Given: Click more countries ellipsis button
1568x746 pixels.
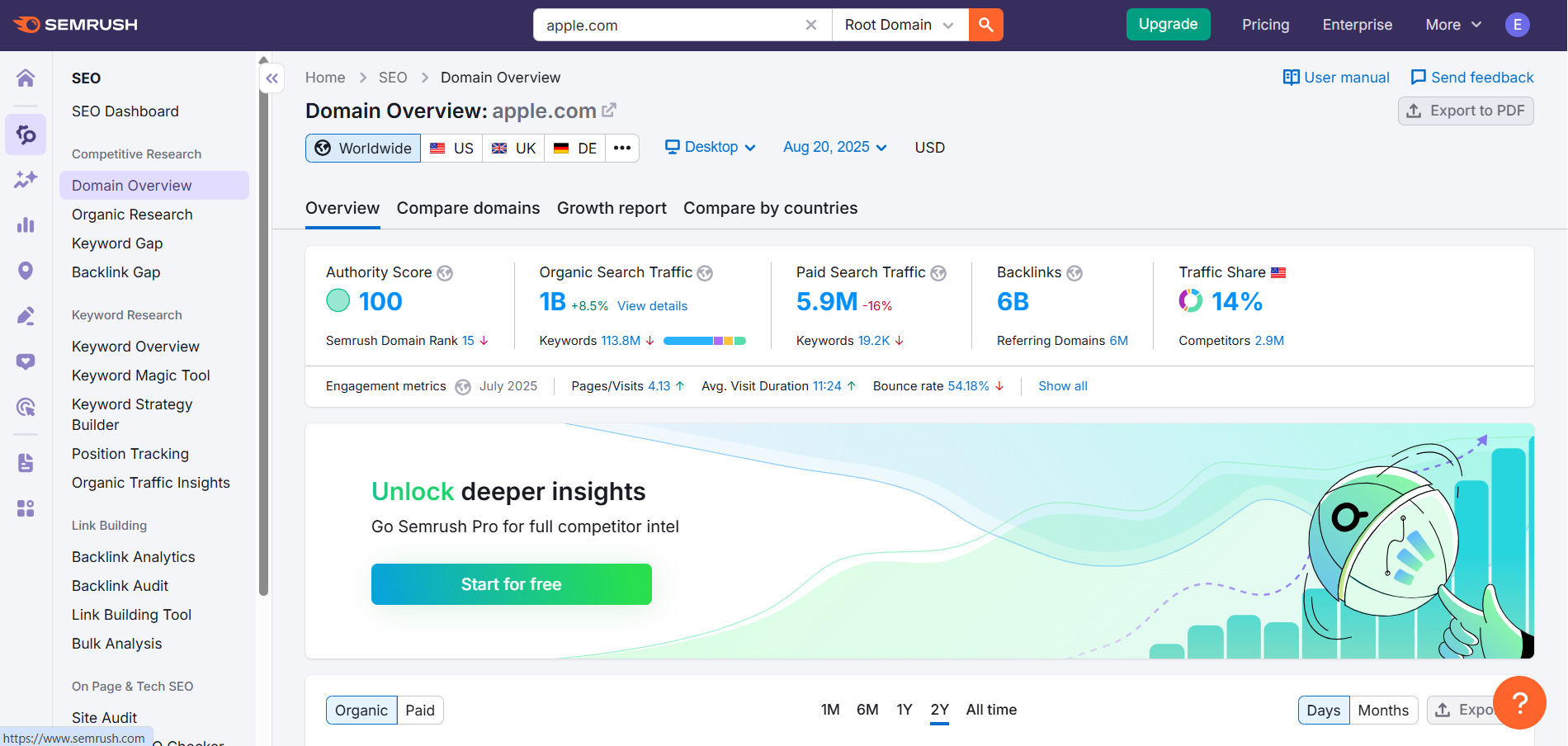Looking at the screenshot, I should pyautogui.click(x=622, y=149).
